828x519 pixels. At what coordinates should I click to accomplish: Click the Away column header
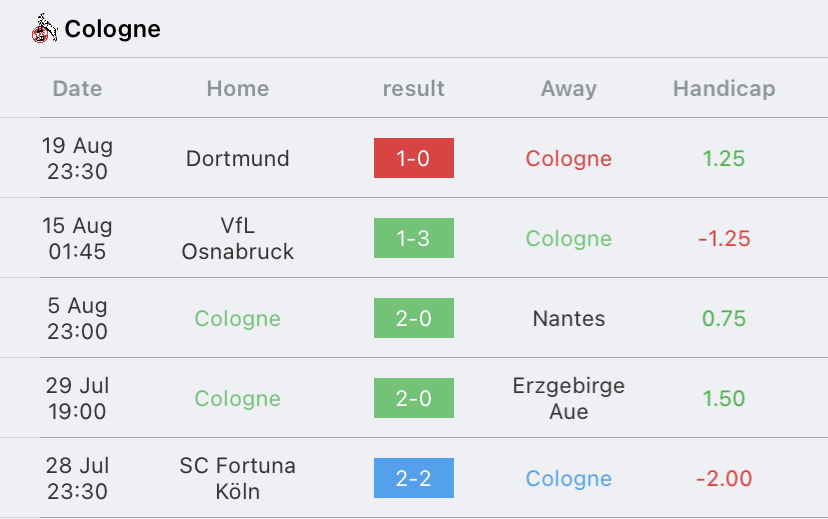tap(569, 88)
